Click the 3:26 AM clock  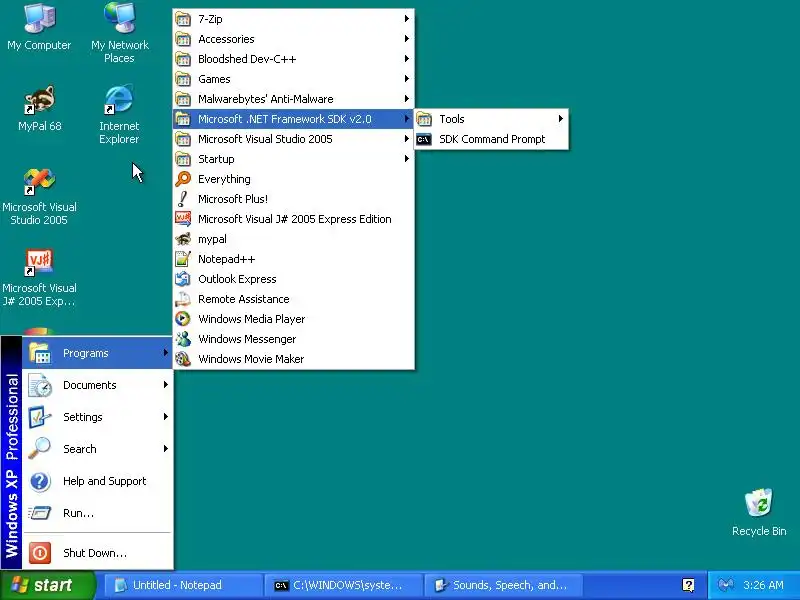click(x=763, y=585)
